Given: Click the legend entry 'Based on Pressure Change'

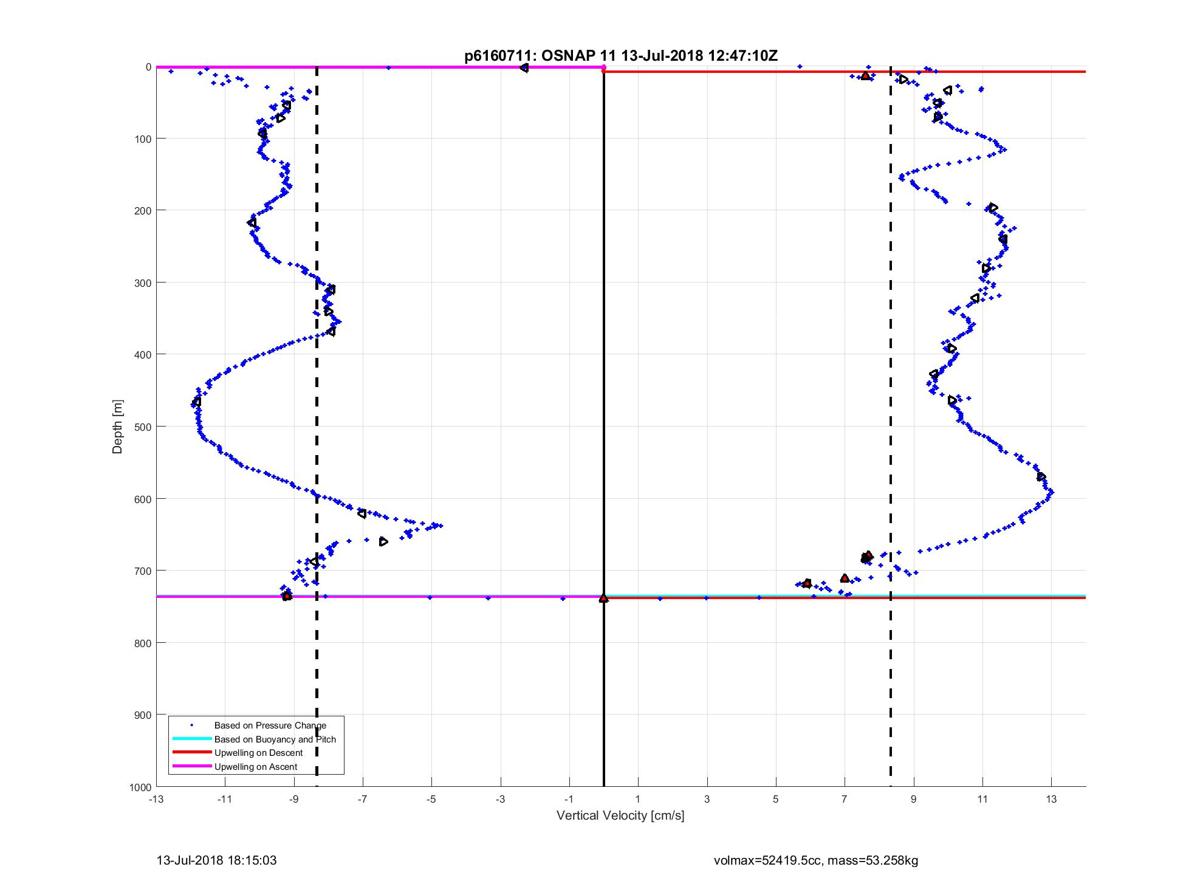Looking at the screenshot, I should 270,724.
